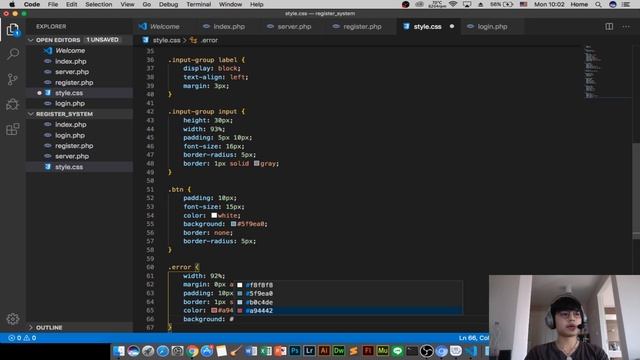This screenshot has width=640, height=360.
Task: Open Sublime Text from the dock
Action: (x=353, y=351)
